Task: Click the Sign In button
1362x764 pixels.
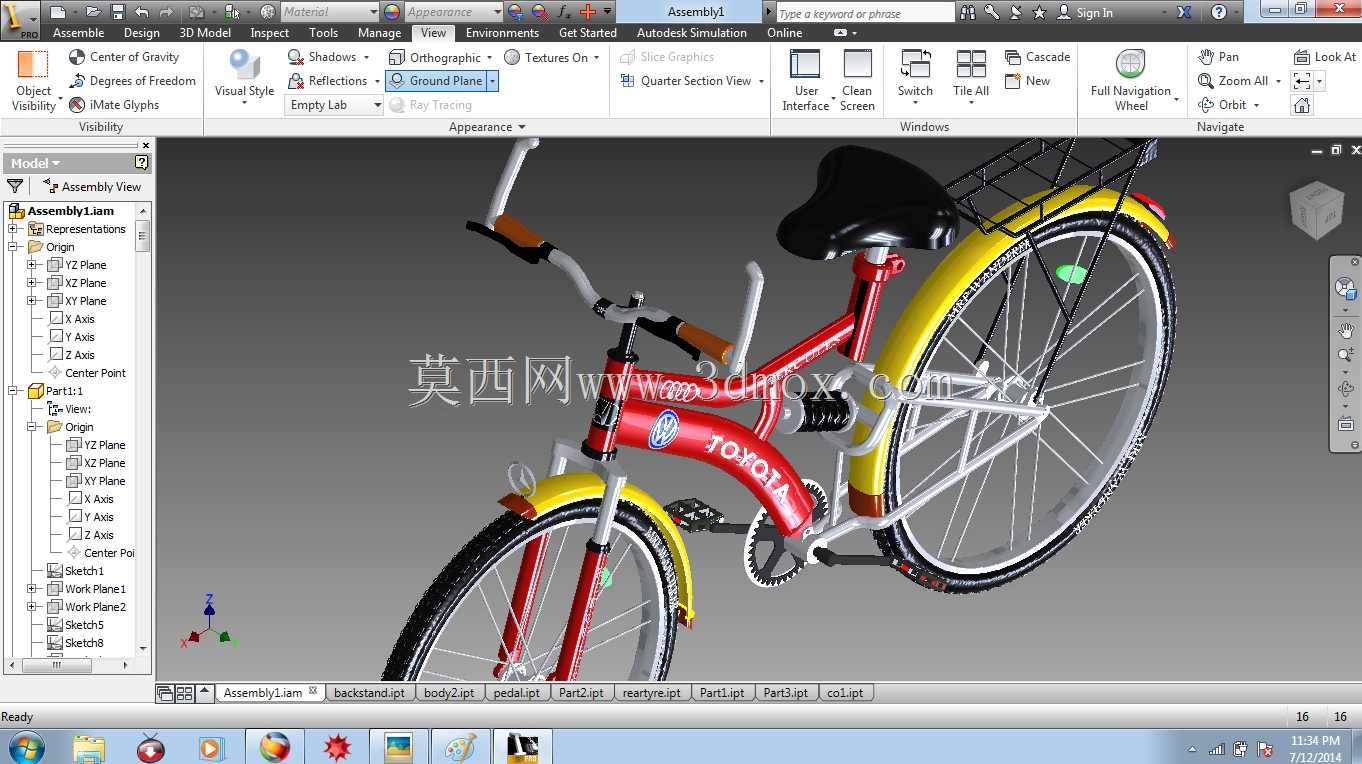Action: (x=1085, y=12)
